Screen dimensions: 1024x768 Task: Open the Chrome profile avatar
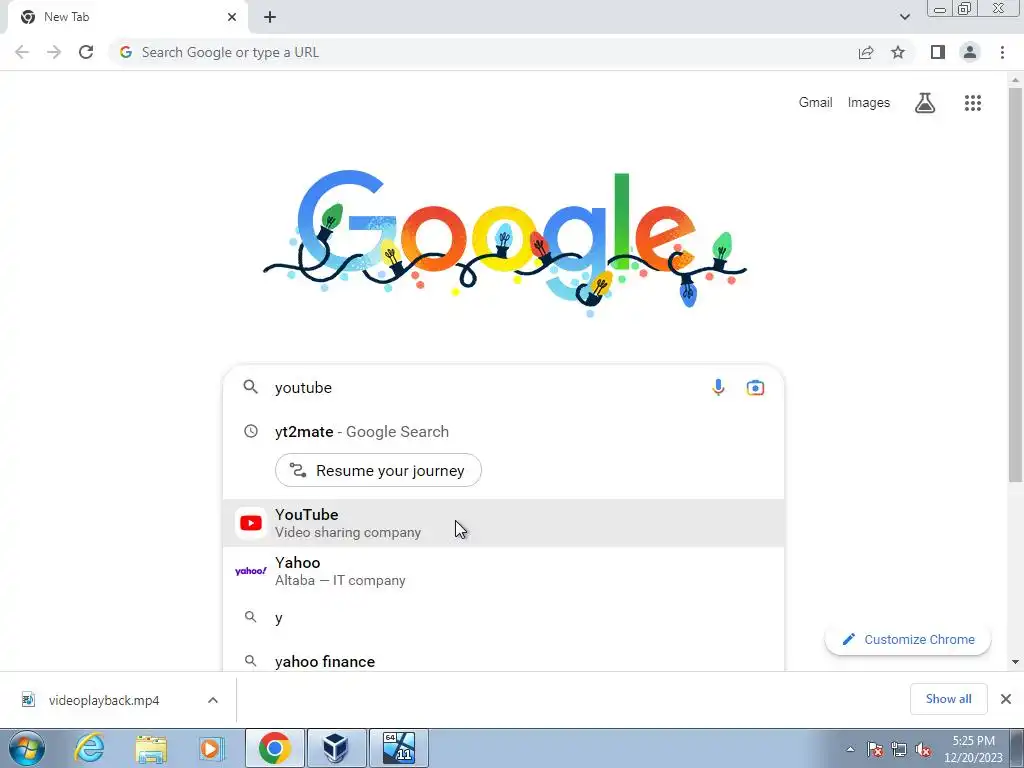pyautogui.click(x=970, y=52)
